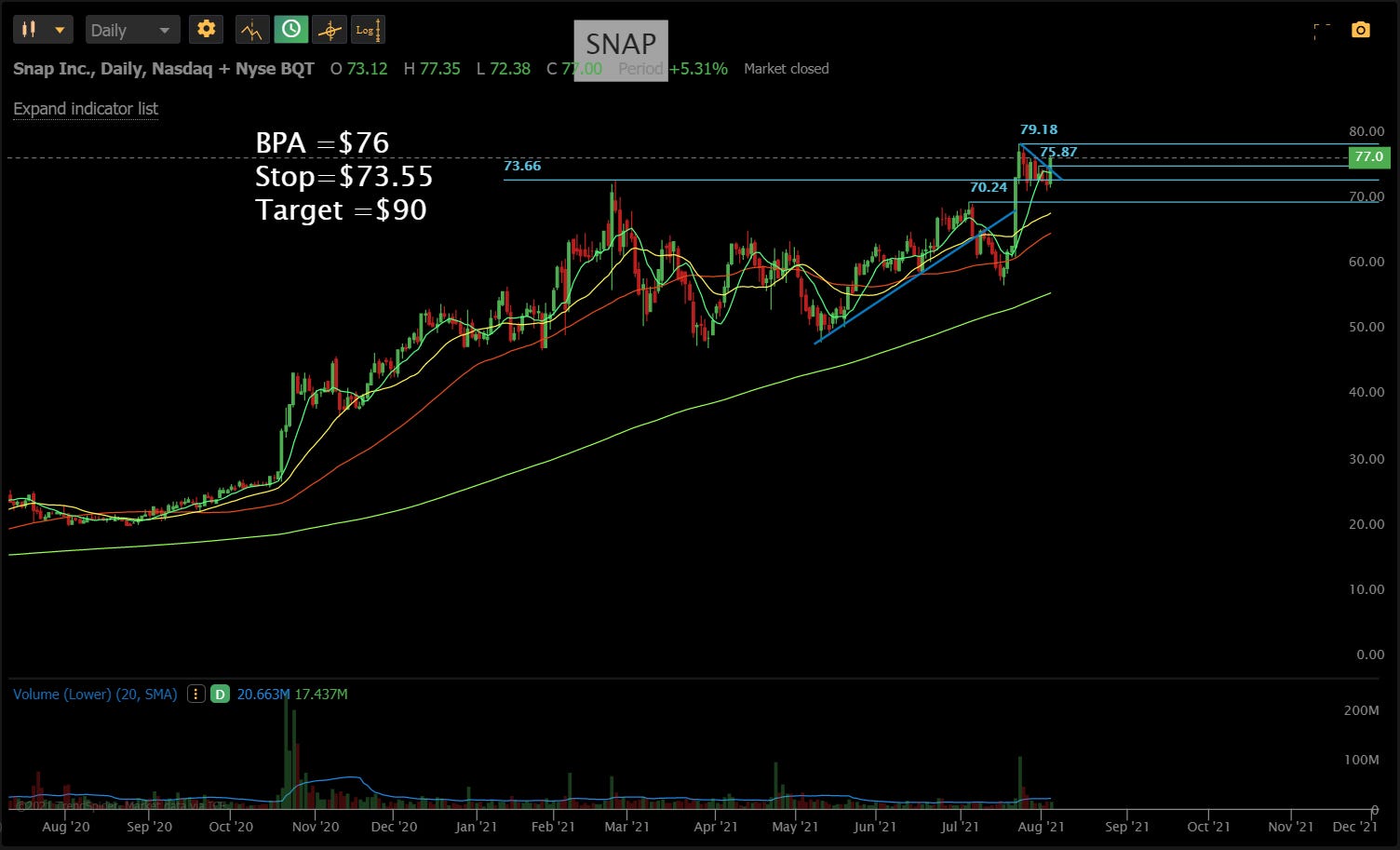The height and width of the screenshot is (850, 1400).
Task: Click the Snap Inc., Daily, Nasdaq title
Action: (164, 69)
